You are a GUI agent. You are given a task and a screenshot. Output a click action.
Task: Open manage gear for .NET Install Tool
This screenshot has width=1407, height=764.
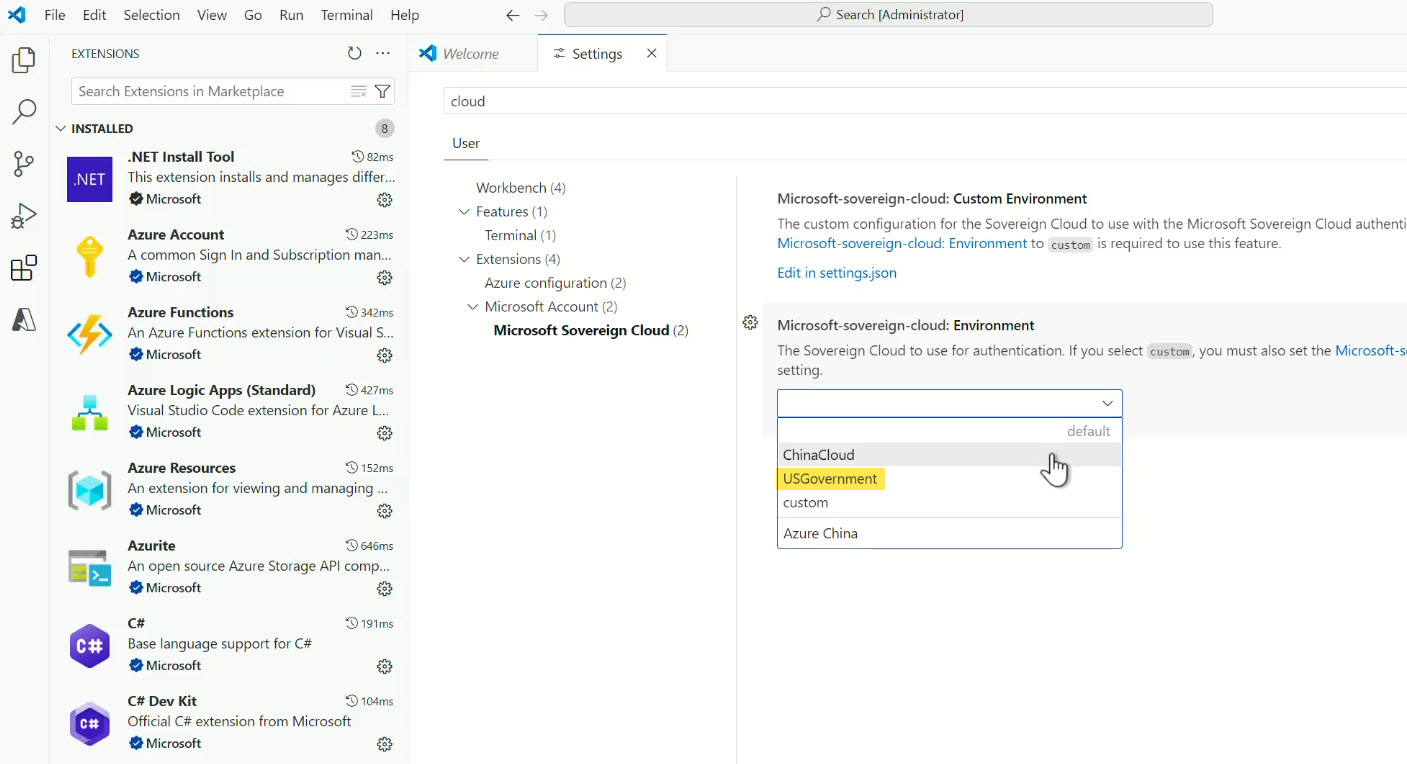pyautogui.click(x=384, y=199)
